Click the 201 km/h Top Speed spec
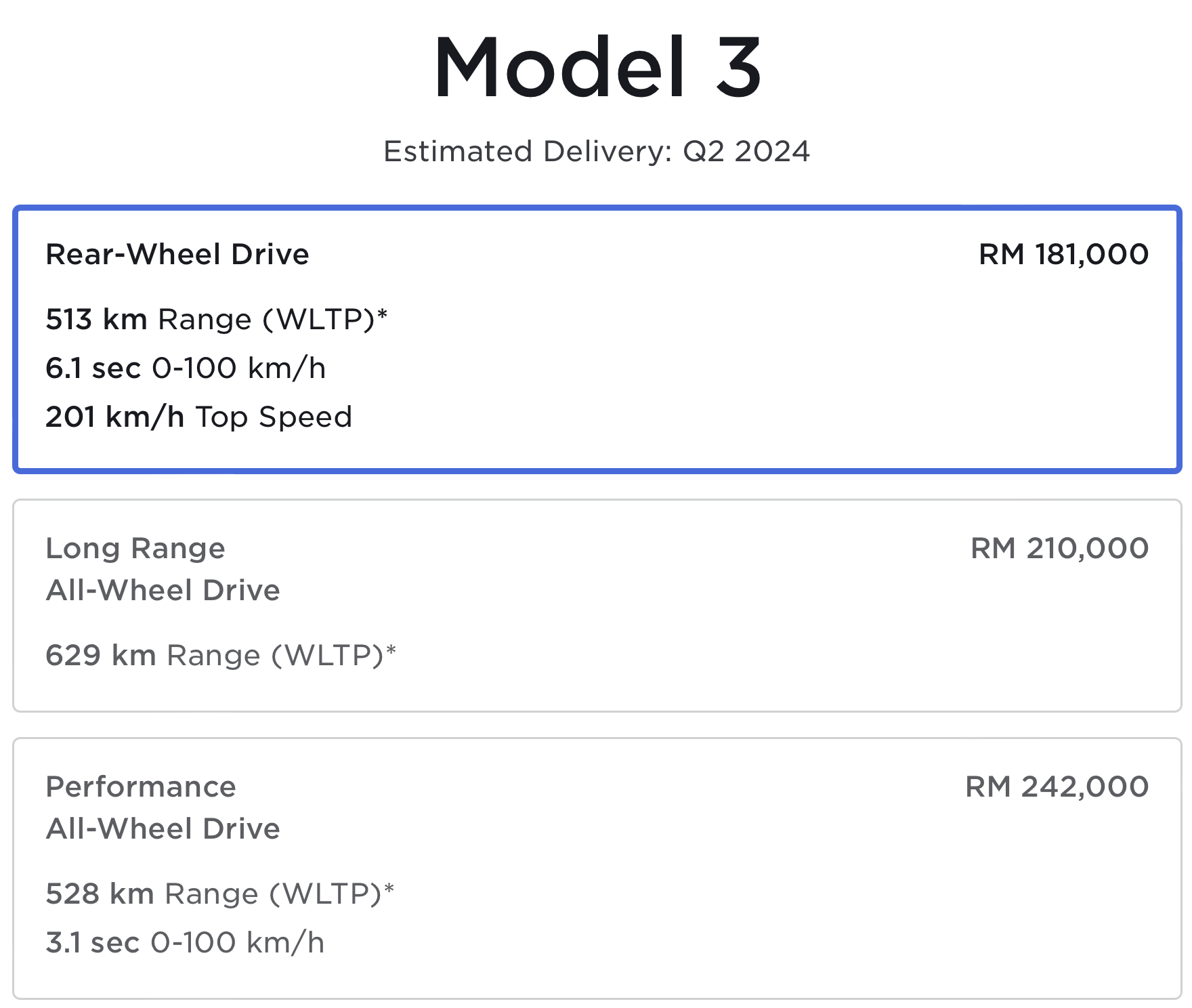1192x1008 pixels. click(x=198, y=417)
